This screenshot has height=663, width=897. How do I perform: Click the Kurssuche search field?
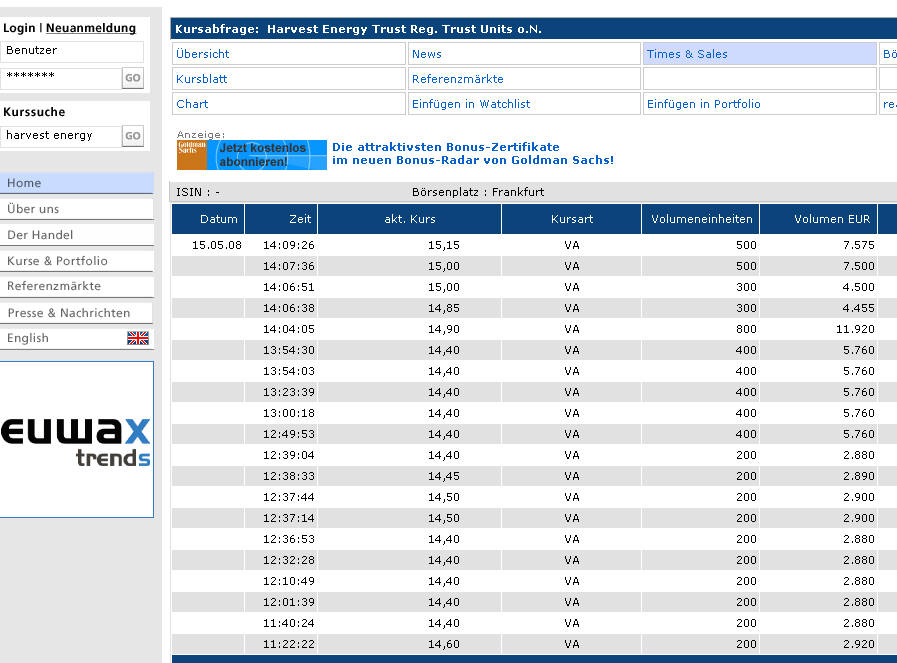pos(61,136)
